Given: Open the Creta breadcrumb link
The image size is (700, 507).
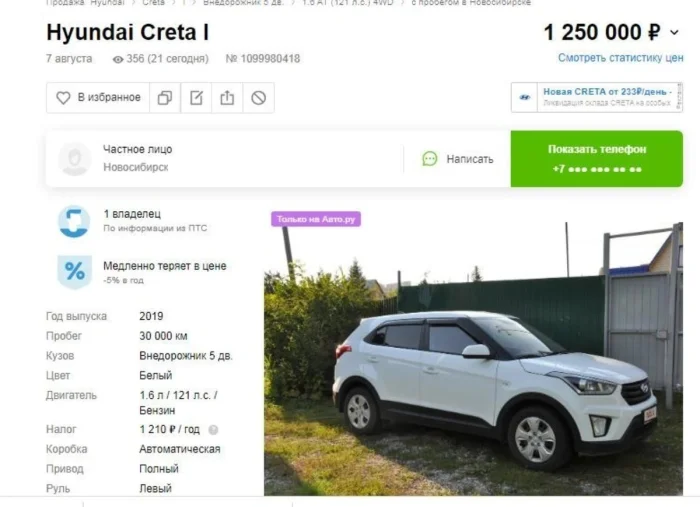Looking at the screenshot, I should click(x=153, y=3).
